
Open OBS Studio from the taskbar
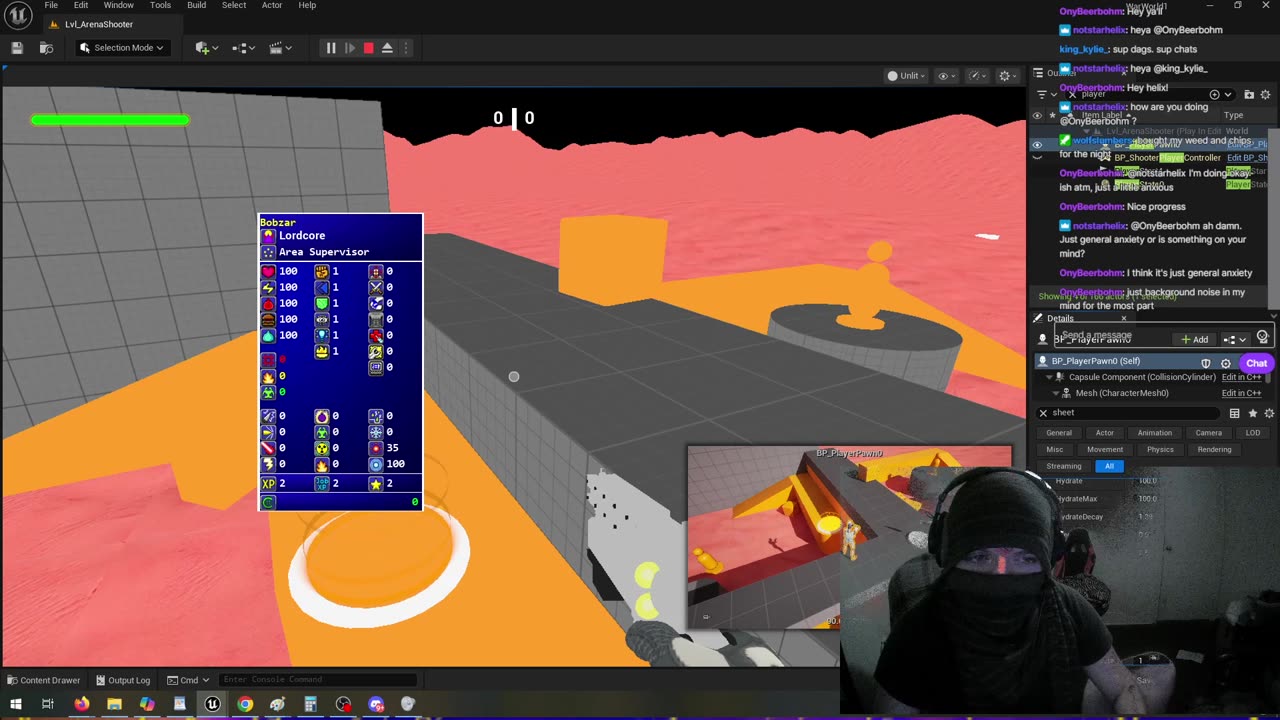[x=343, y=704]
